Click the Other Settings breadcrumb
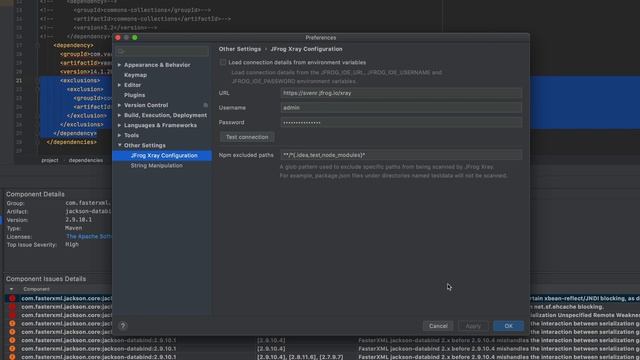This screenshot has height=360, width=640. pos(240,49)
